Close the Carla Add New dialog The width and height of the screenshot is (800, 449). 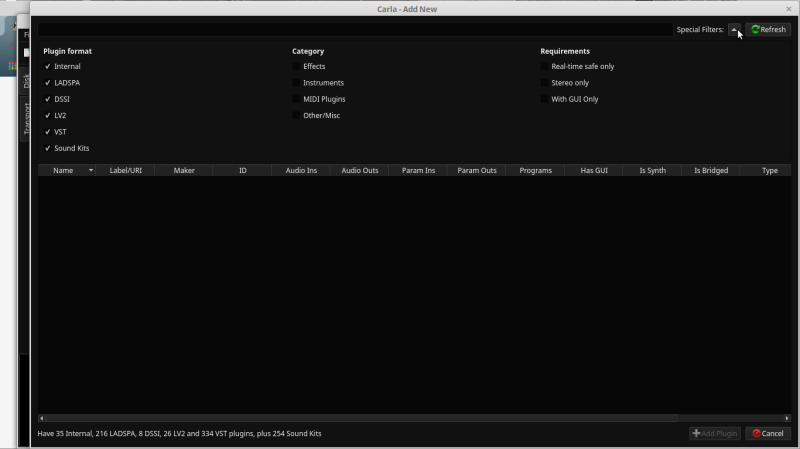789,9
